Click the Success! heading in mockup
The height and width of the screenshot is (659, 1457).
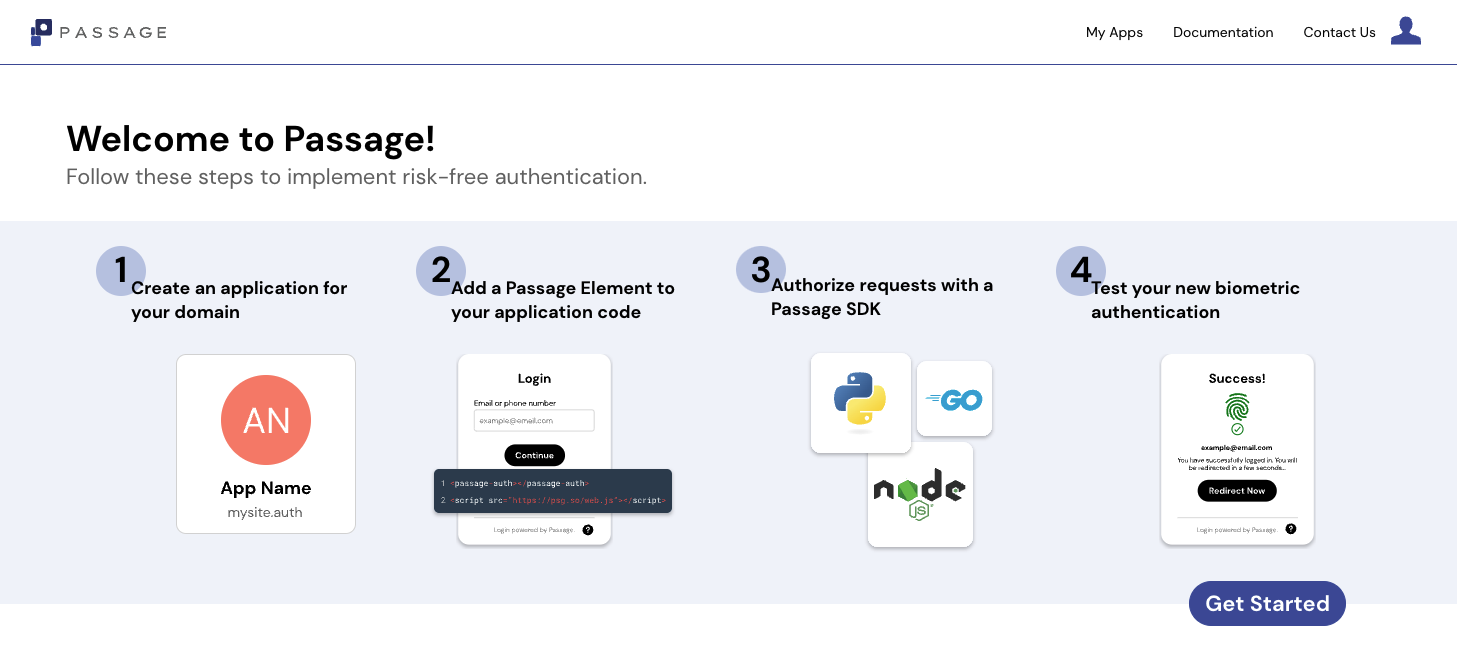point(1237,379)
